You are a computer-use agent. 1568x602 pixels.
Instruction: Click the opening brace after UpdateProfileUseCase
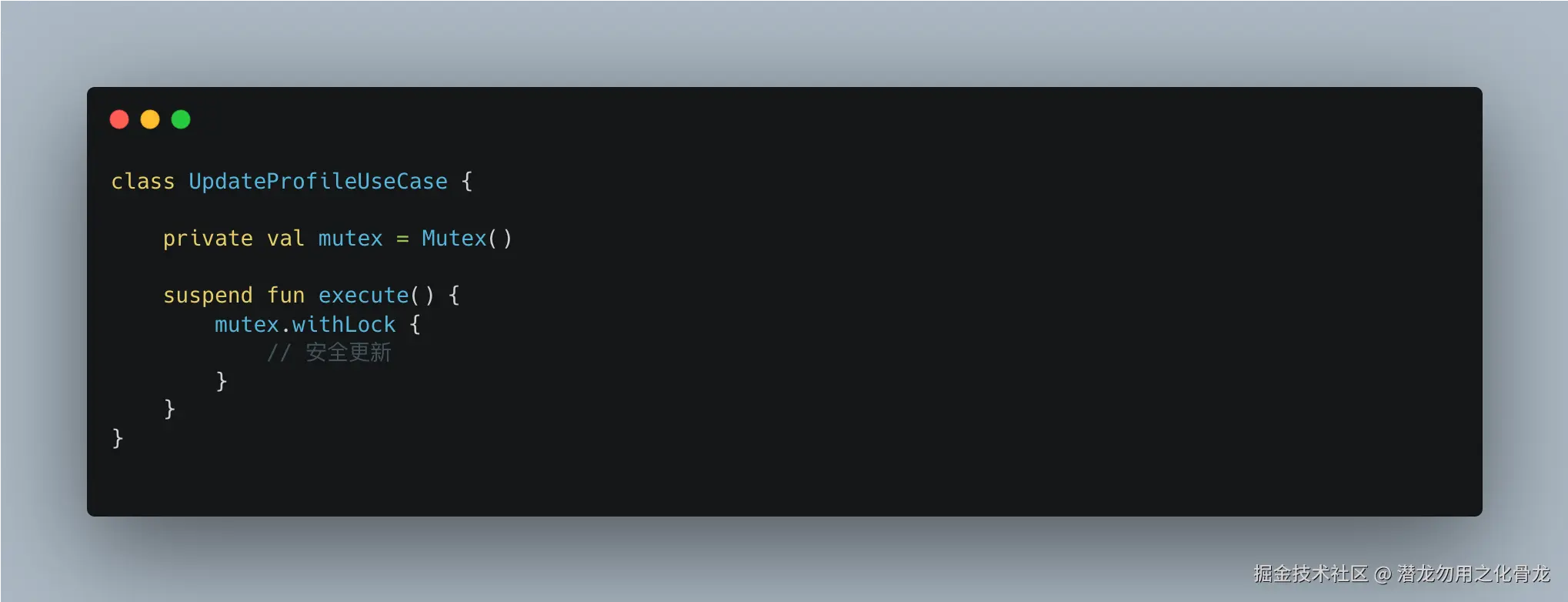point(467,182)
